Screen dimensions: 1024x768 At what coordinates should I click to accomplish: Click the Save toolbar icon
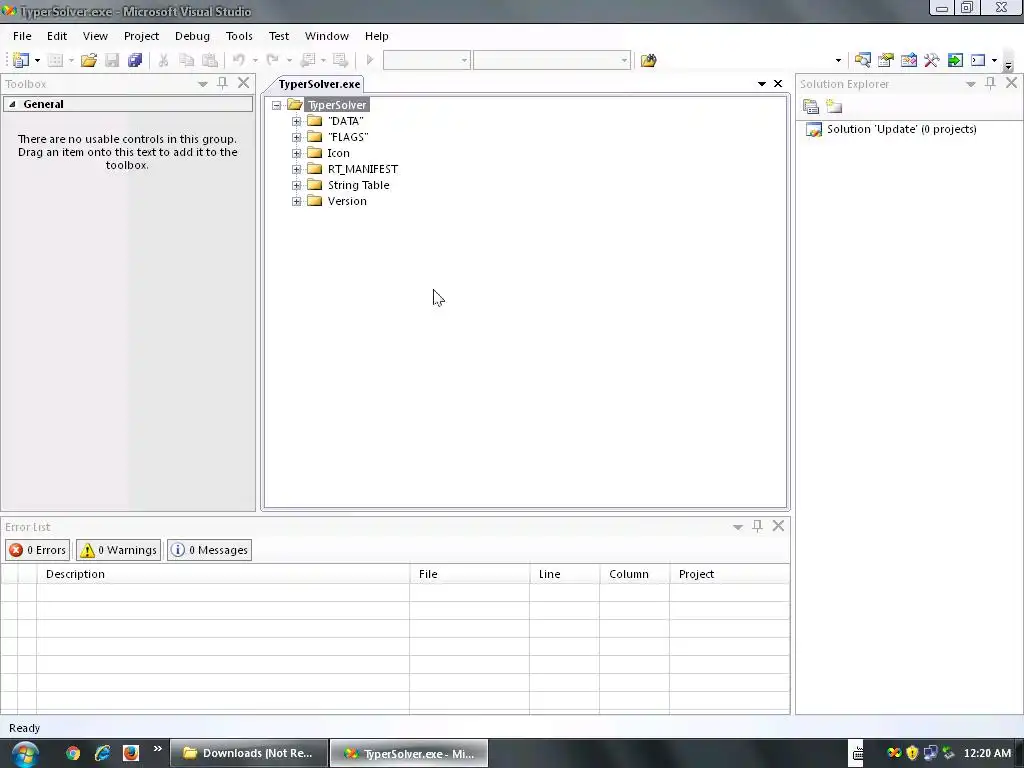pos(112,60)
